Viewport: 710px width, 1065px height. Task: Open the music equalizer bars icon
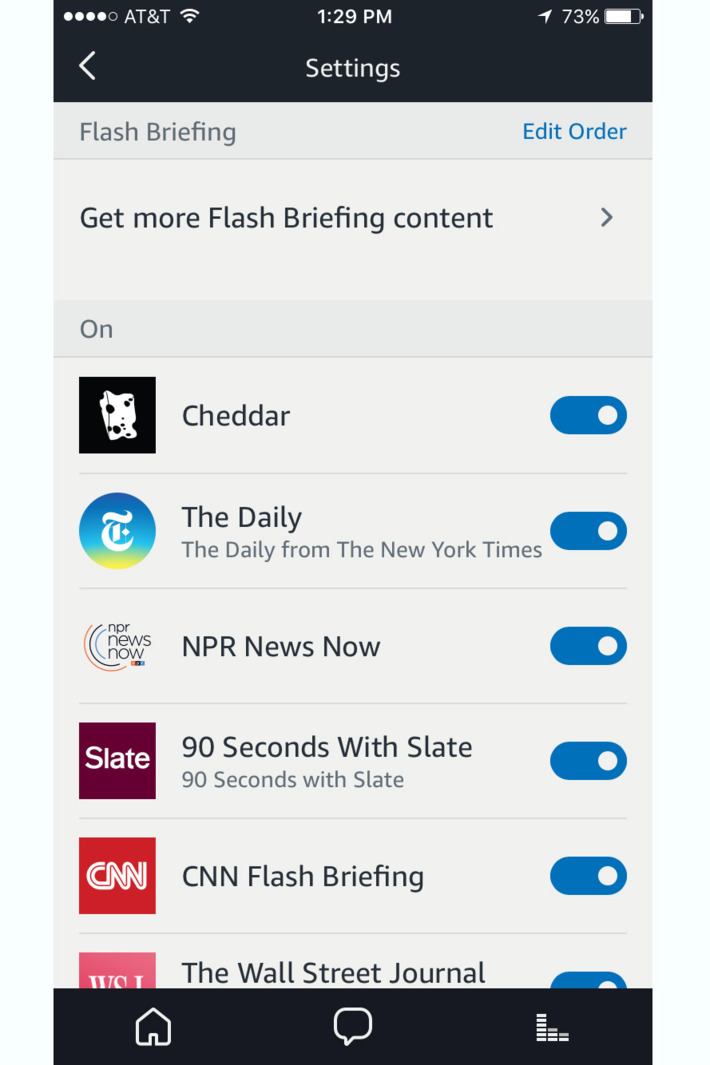[552, 1027]
